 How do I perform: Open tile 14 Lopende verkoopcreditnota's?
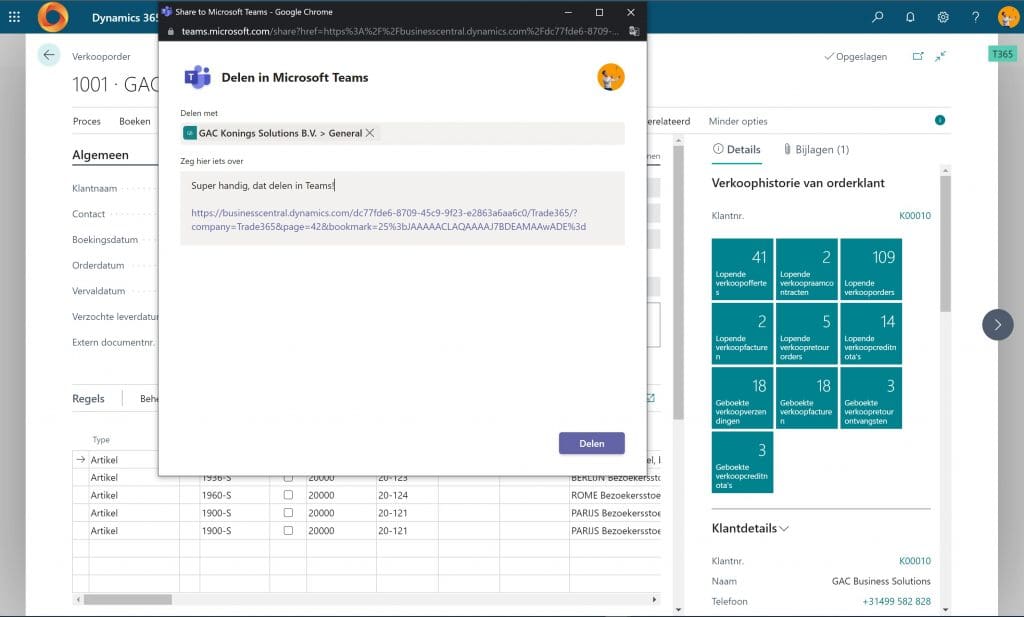coord(871,334)
